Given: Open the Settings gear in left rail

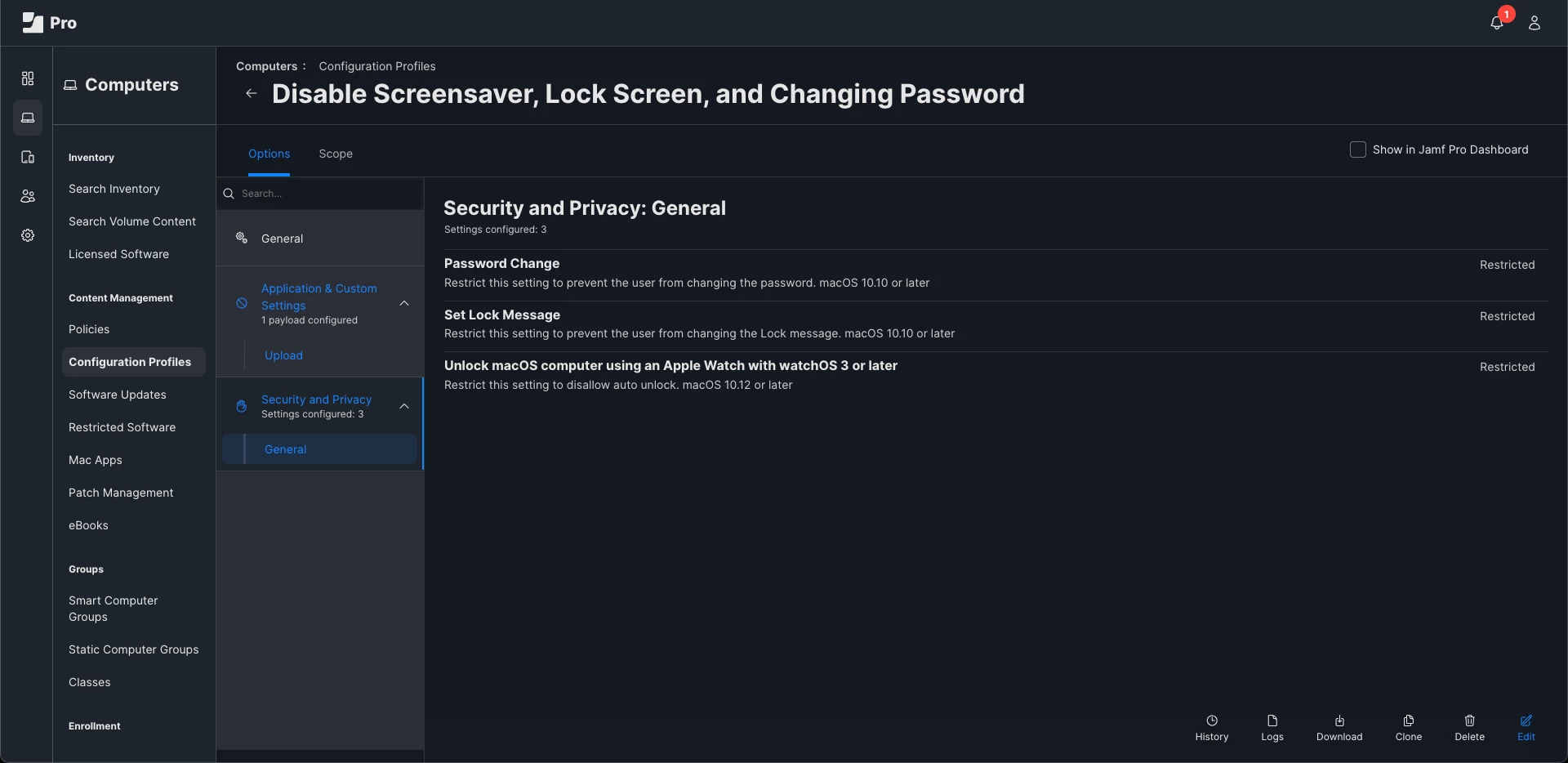Looking at the screenshot, I should click(x=28, y=235).
